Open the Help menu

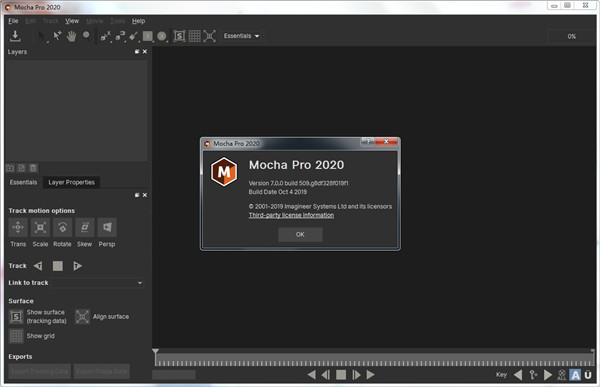[x=139, y=21]
